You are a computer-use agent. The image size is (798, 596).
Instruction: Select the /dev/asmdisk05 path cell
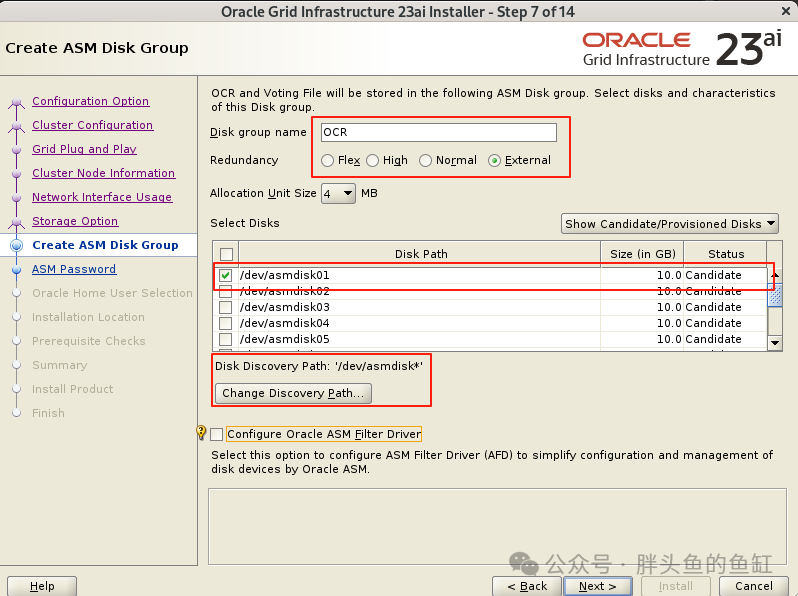pos(419,339)
